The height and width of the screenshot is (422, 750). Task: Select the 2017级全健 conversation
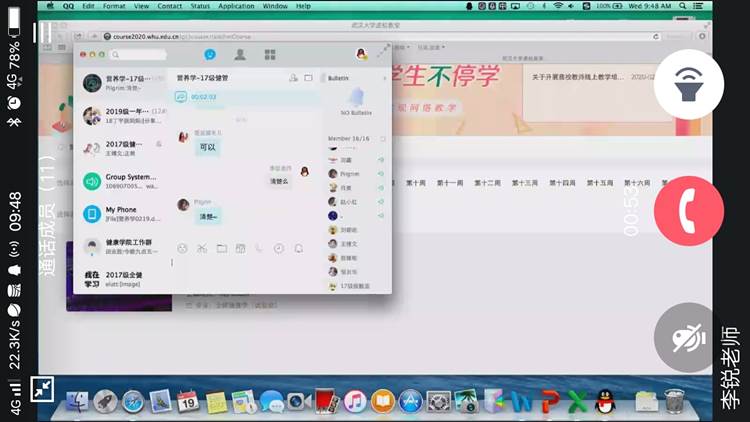(122, 279)
